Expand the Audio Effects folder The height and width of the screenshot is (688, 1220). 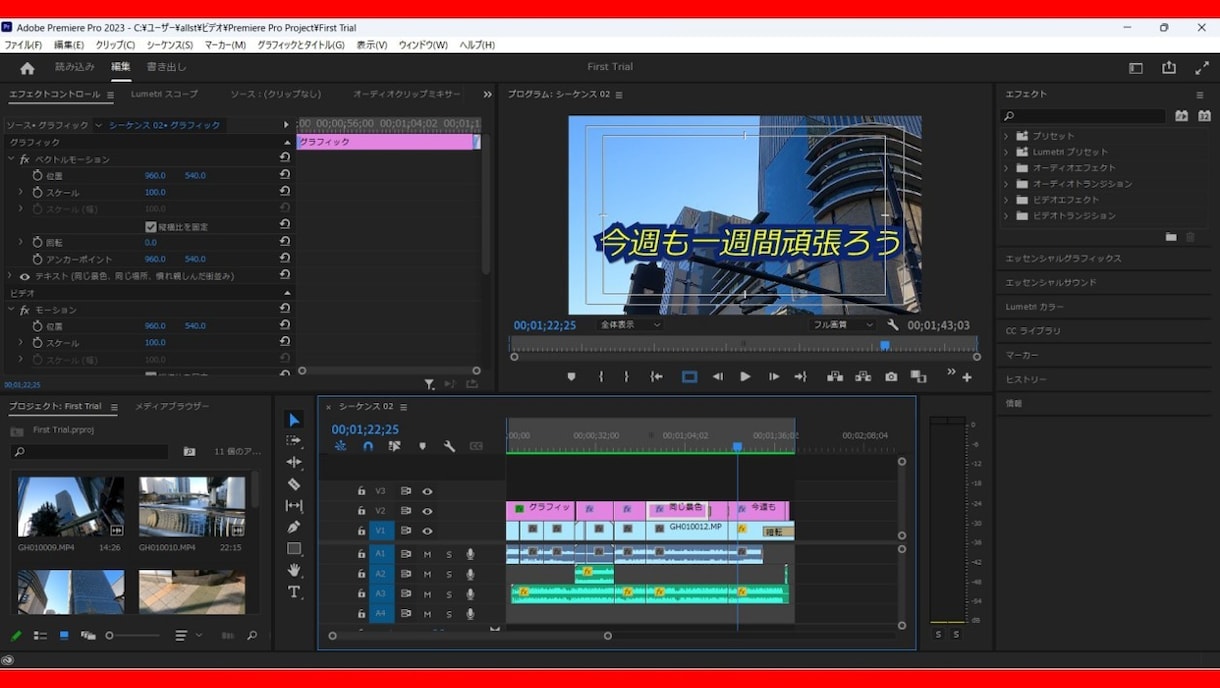coord(1006,168)
